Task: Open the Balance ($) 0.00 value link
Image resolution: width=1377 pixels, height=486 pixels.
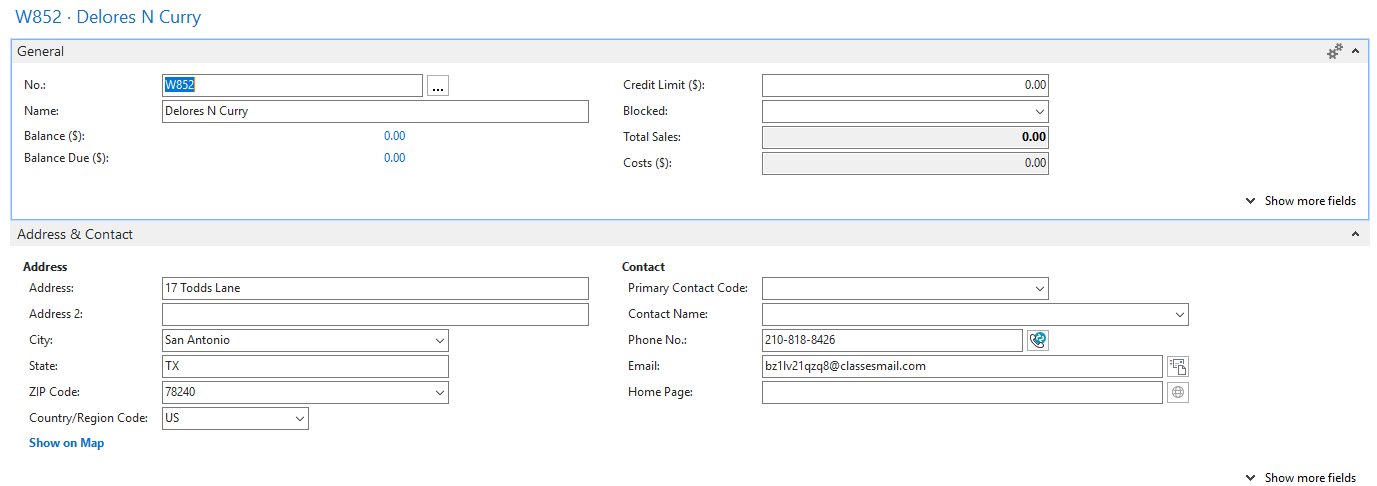Action: coord(394,136)
